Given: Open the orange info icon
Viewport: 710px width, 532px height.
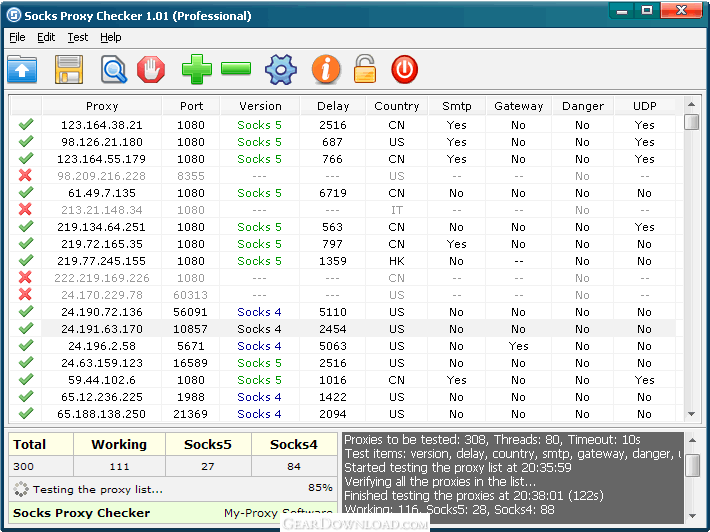Looking at the screenshot, I should click(326, 69).
